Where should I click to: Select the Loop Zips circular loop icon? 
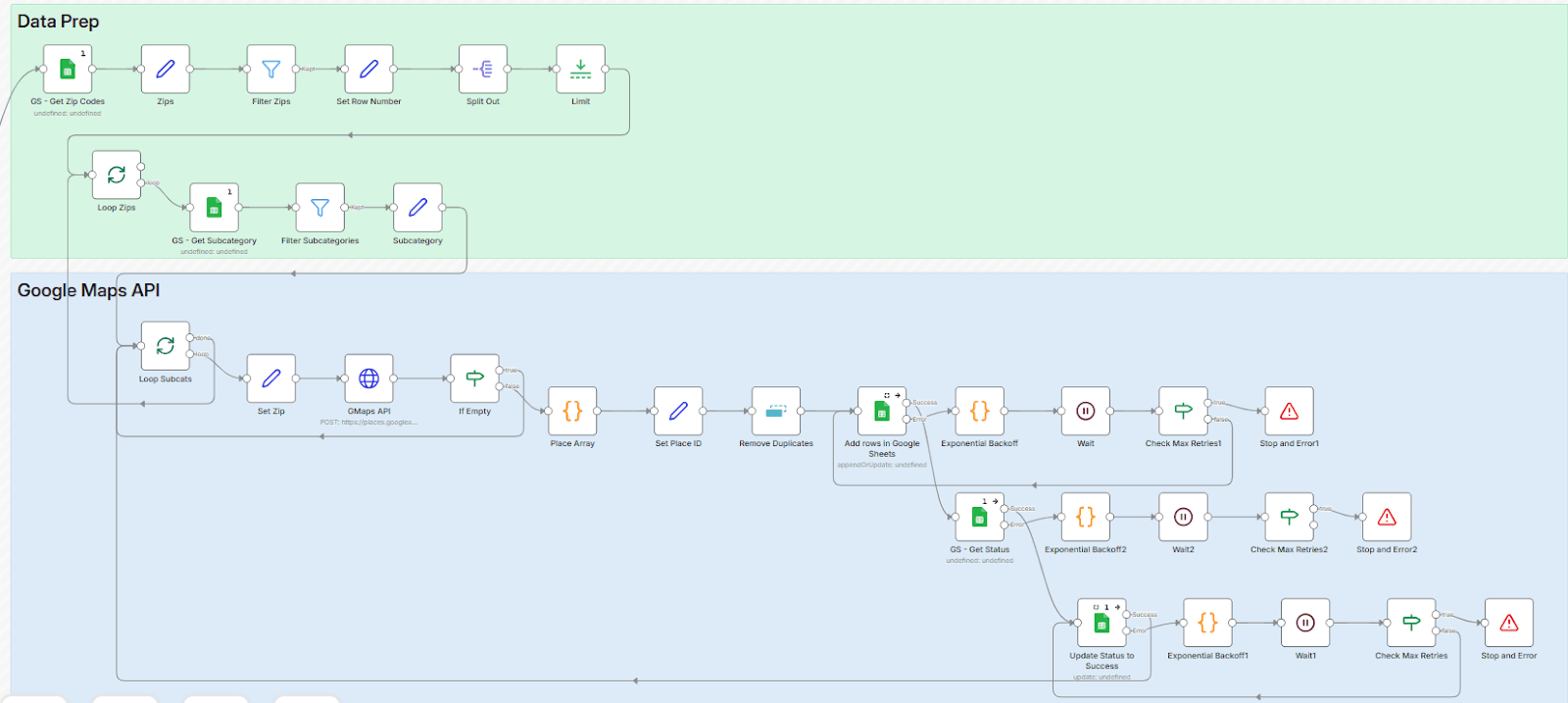pyautogui.click(x=116, y=176)
